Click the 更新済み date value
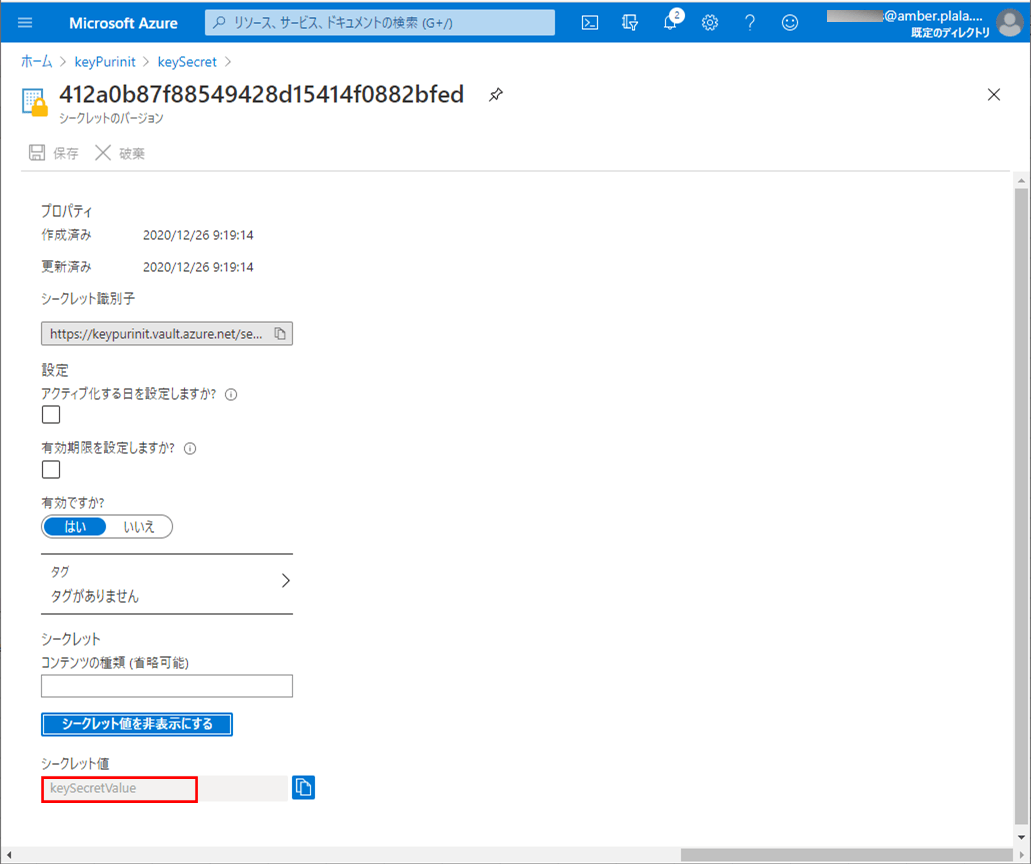 click(198, 267)
